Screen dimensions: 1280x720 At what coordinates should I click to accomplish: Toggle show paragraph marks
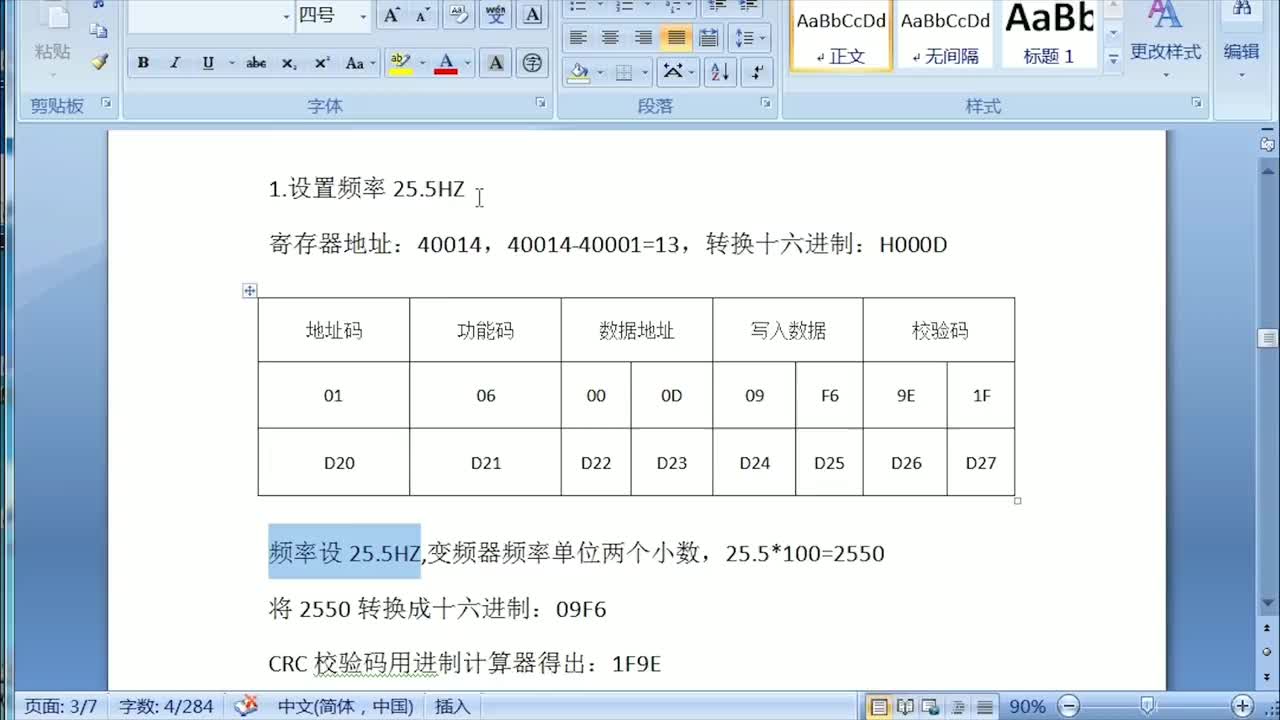tap(756, 72)
